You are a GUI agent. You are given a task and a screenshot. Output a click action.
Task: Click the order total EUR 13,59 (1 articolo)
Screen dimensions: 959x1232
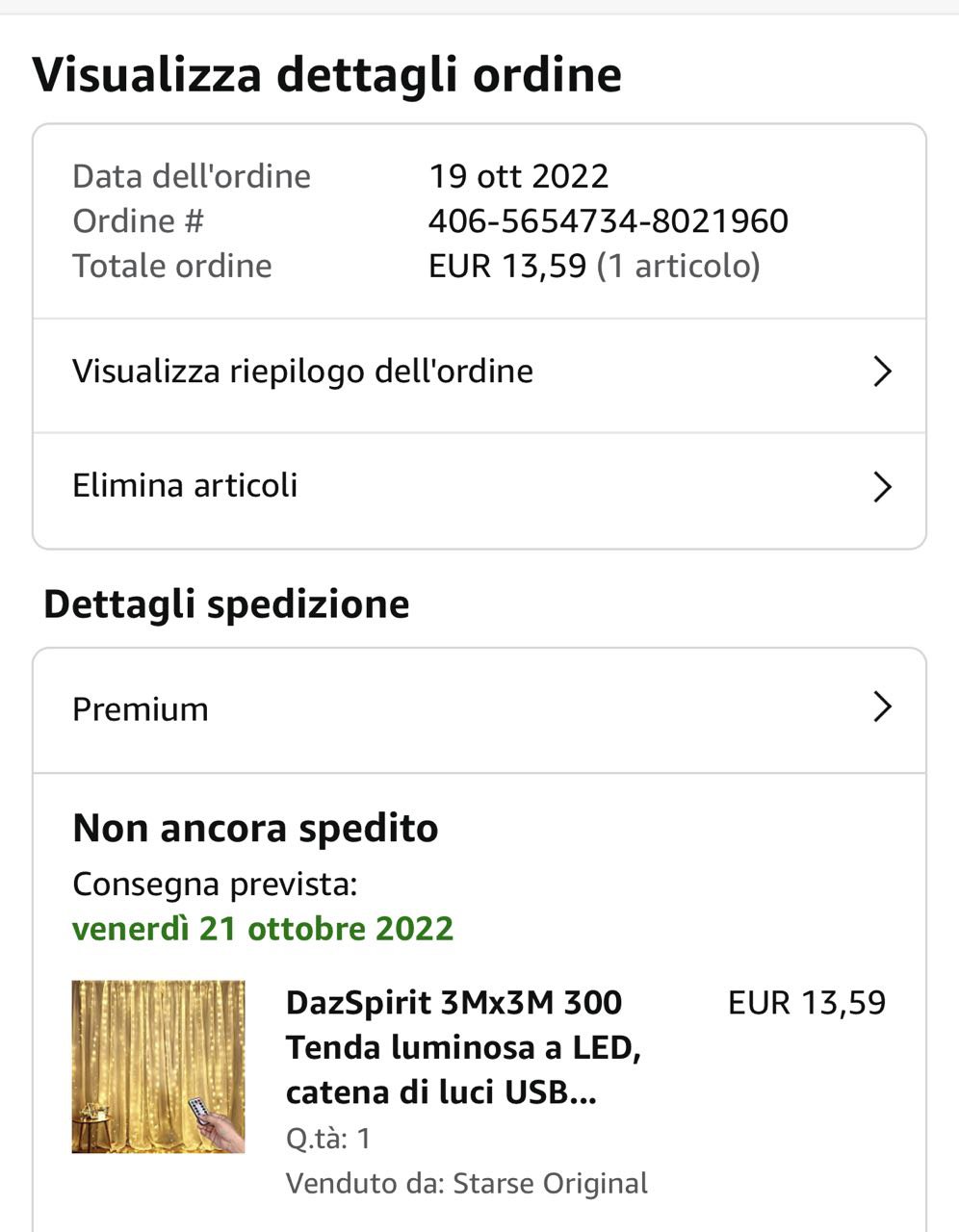tap(594, 266)
